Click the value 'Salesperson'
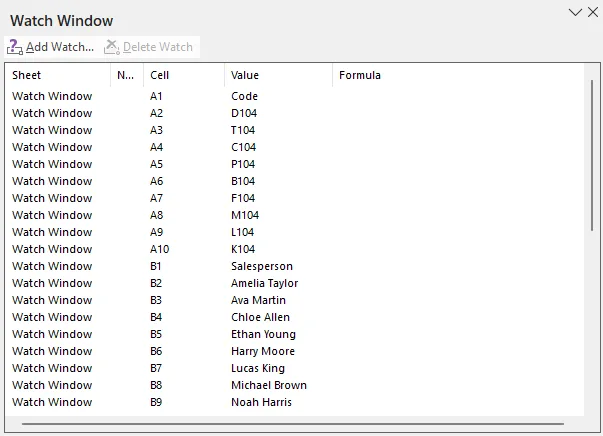The image size is (603, 436). 262,266
